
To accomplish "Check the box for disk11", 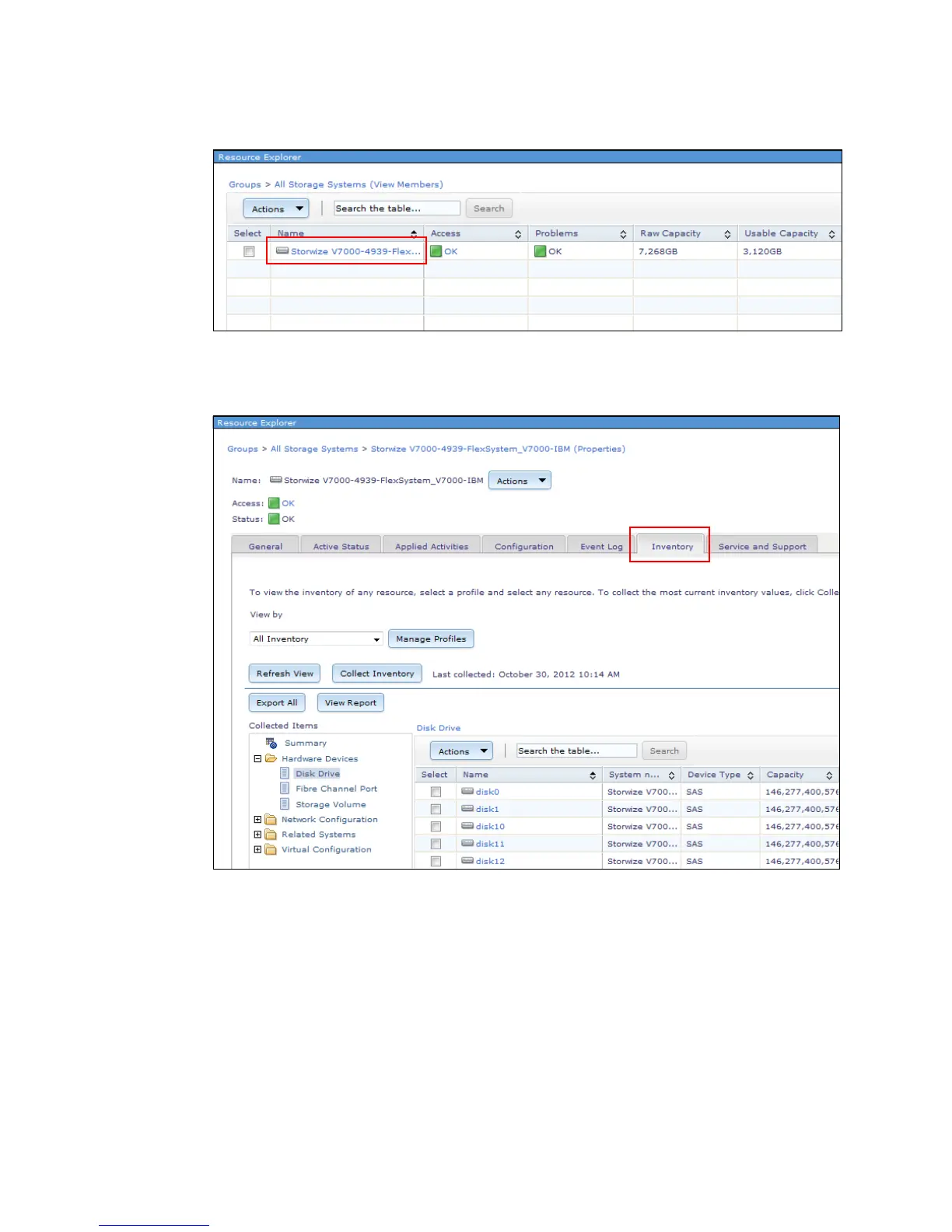I will [x=436, y=843].
